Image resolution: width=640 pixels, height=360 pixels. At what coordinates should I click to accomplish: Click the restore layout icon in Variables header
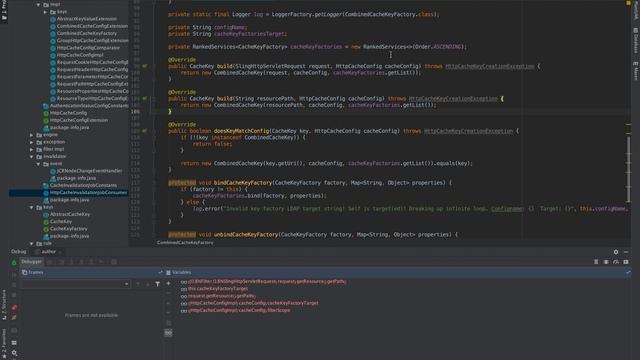[628, 272]
